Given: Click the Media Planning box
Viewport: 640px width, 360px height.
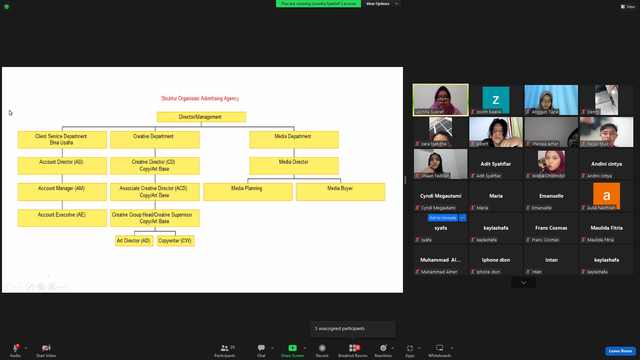Looking at the screenshot, I should (248, 192).
